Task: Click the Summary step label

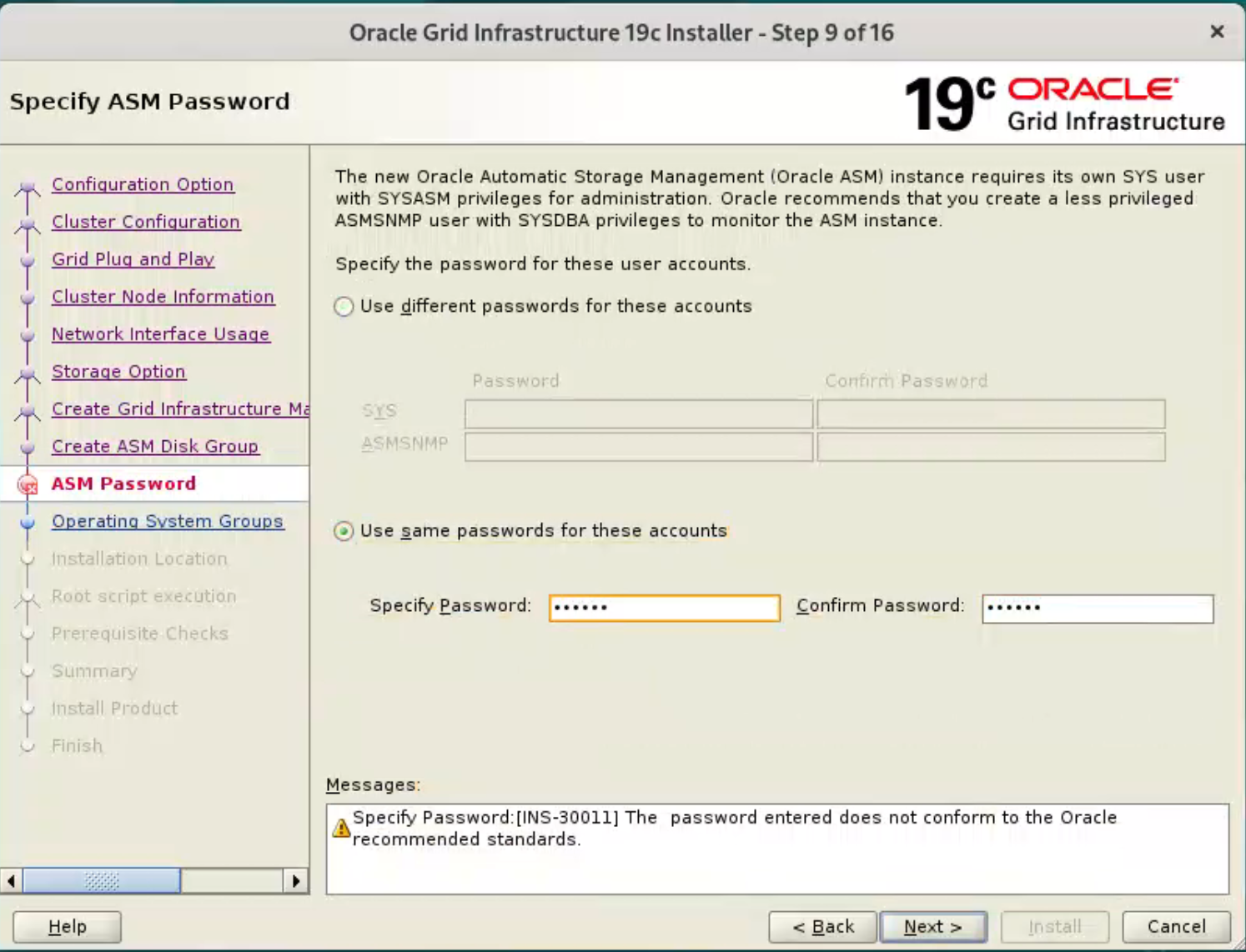Action: tap(94, 671)
